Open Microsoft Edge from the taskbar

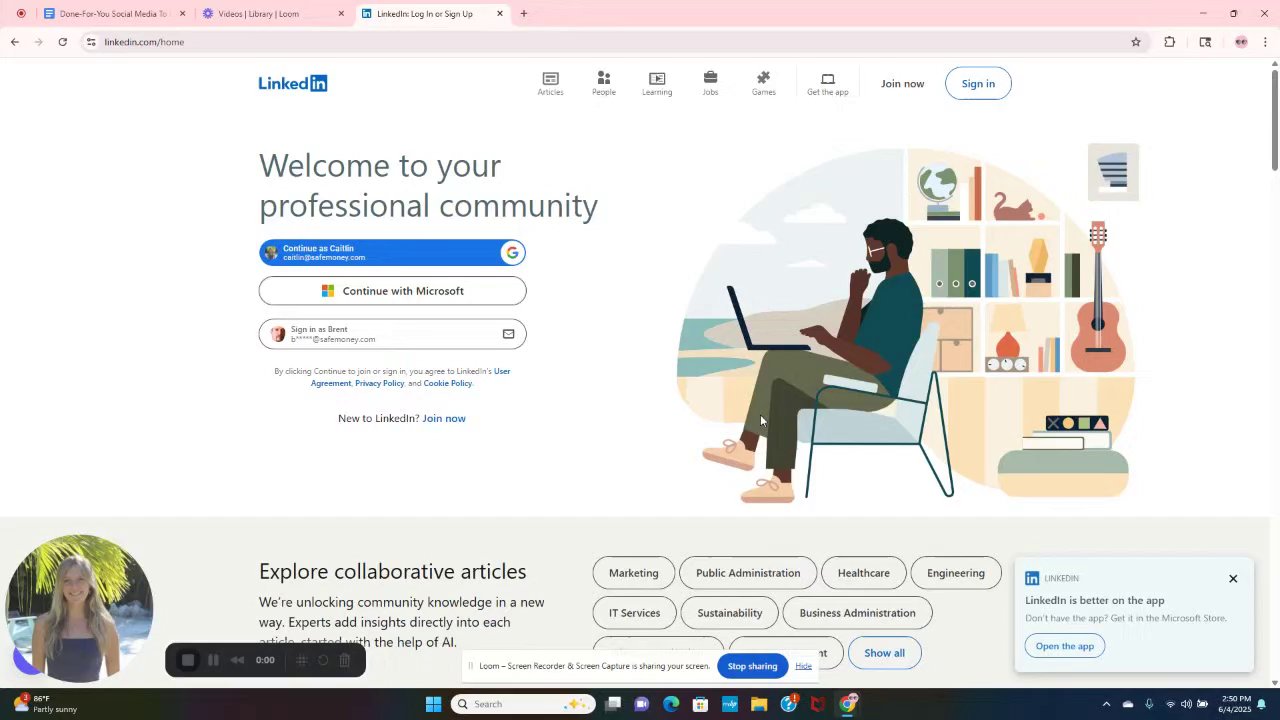pyautogui.click(x=671, y=704)
